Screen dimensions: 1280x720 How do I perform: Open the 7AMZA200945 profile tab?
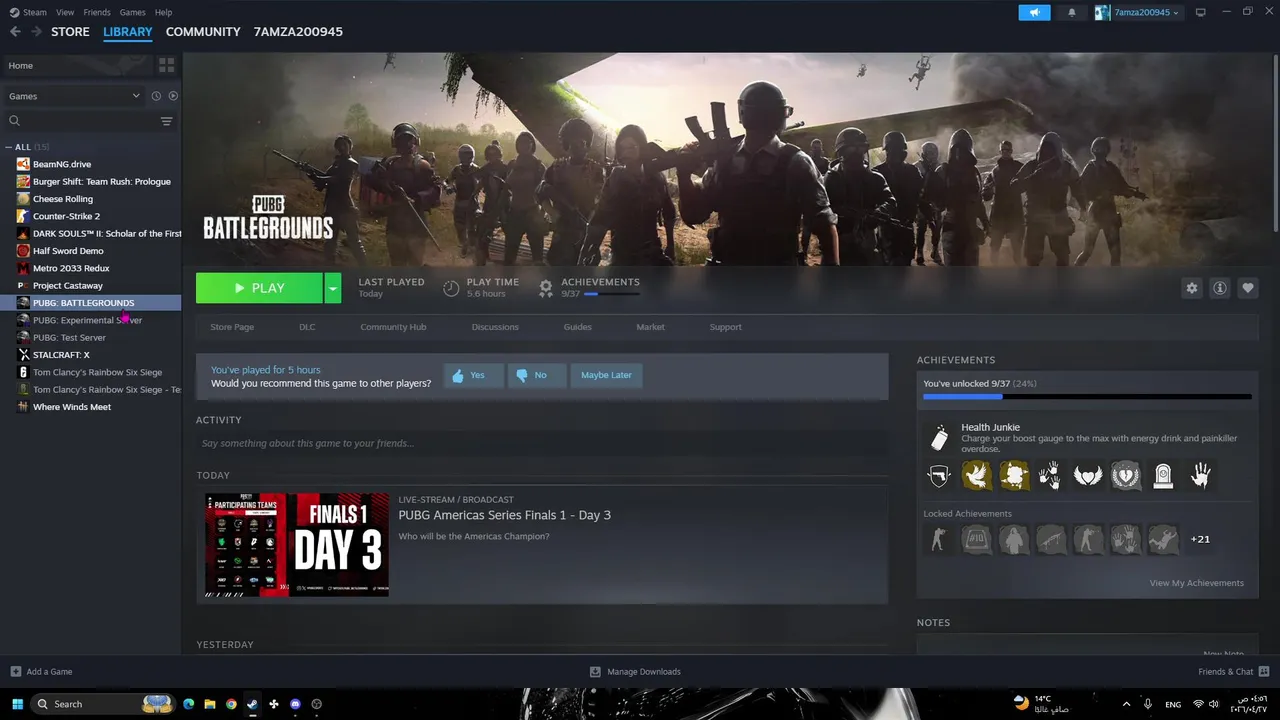tap(298, 32)
